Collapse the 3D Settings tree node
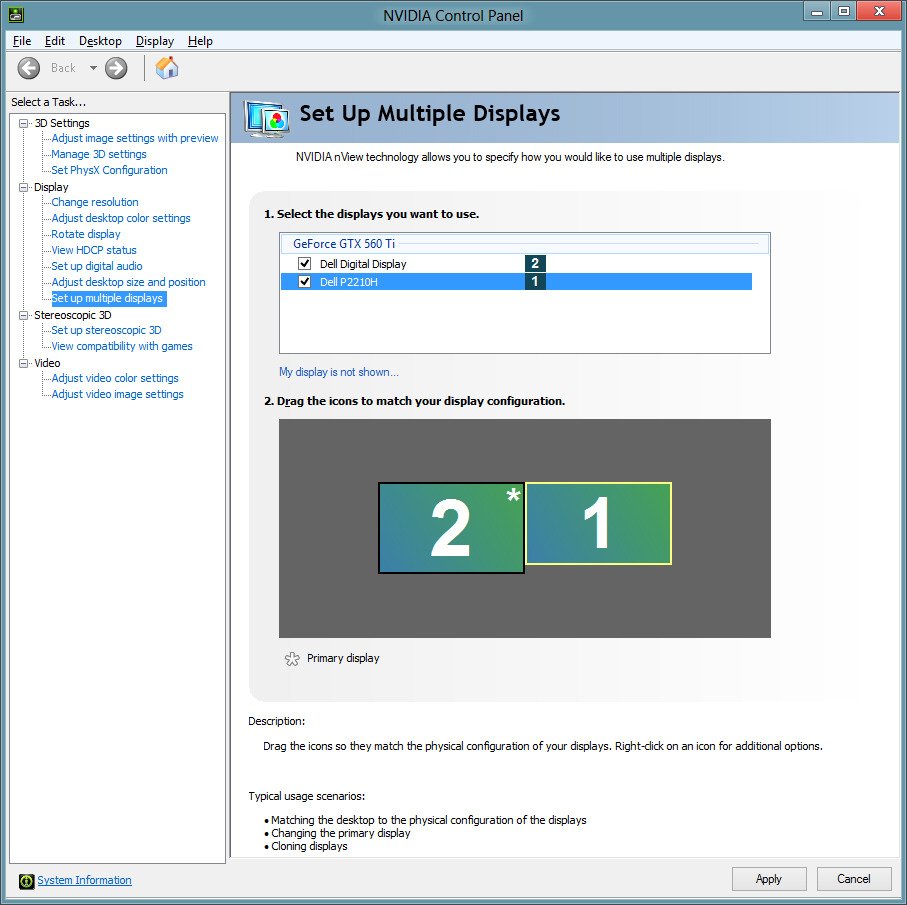907x905 pixels. 24,123
